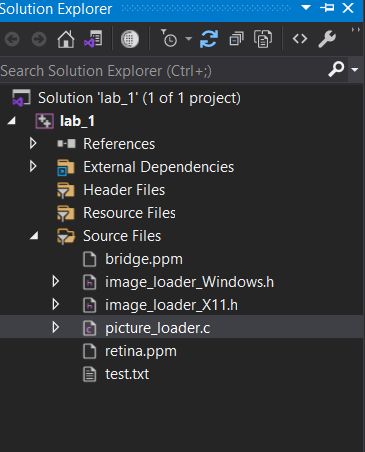Focus the Search Solution Explorer field
This screenshot has width=365, height=452.
click(x=162, y=71)
